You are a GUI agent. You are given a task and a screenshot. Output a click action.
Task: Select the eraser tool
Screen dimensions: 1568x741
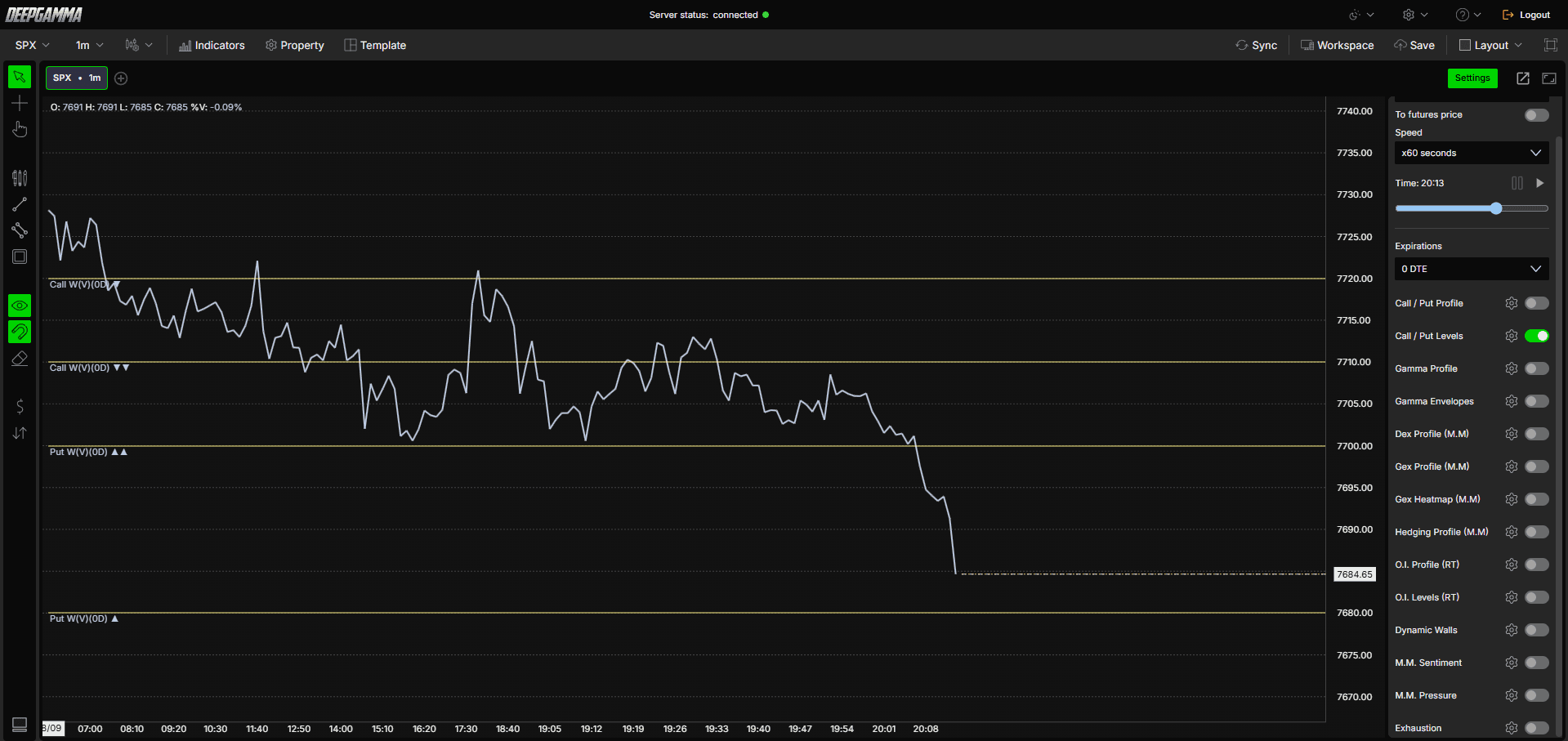(x=20, y=358)
